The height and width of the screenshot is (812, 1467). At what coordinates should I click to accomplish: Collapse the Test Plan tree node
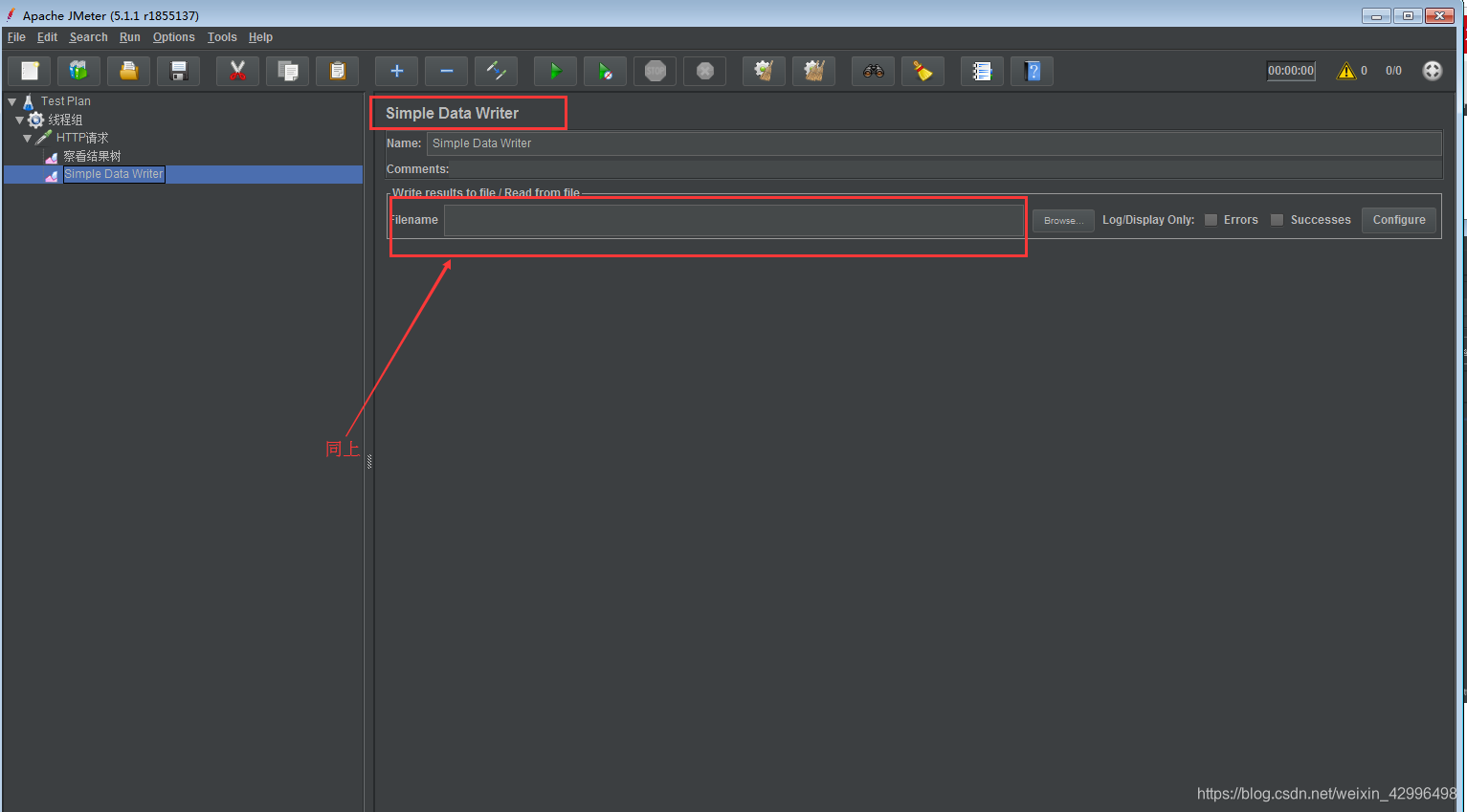pyautogui.click(x=12, y=101)
